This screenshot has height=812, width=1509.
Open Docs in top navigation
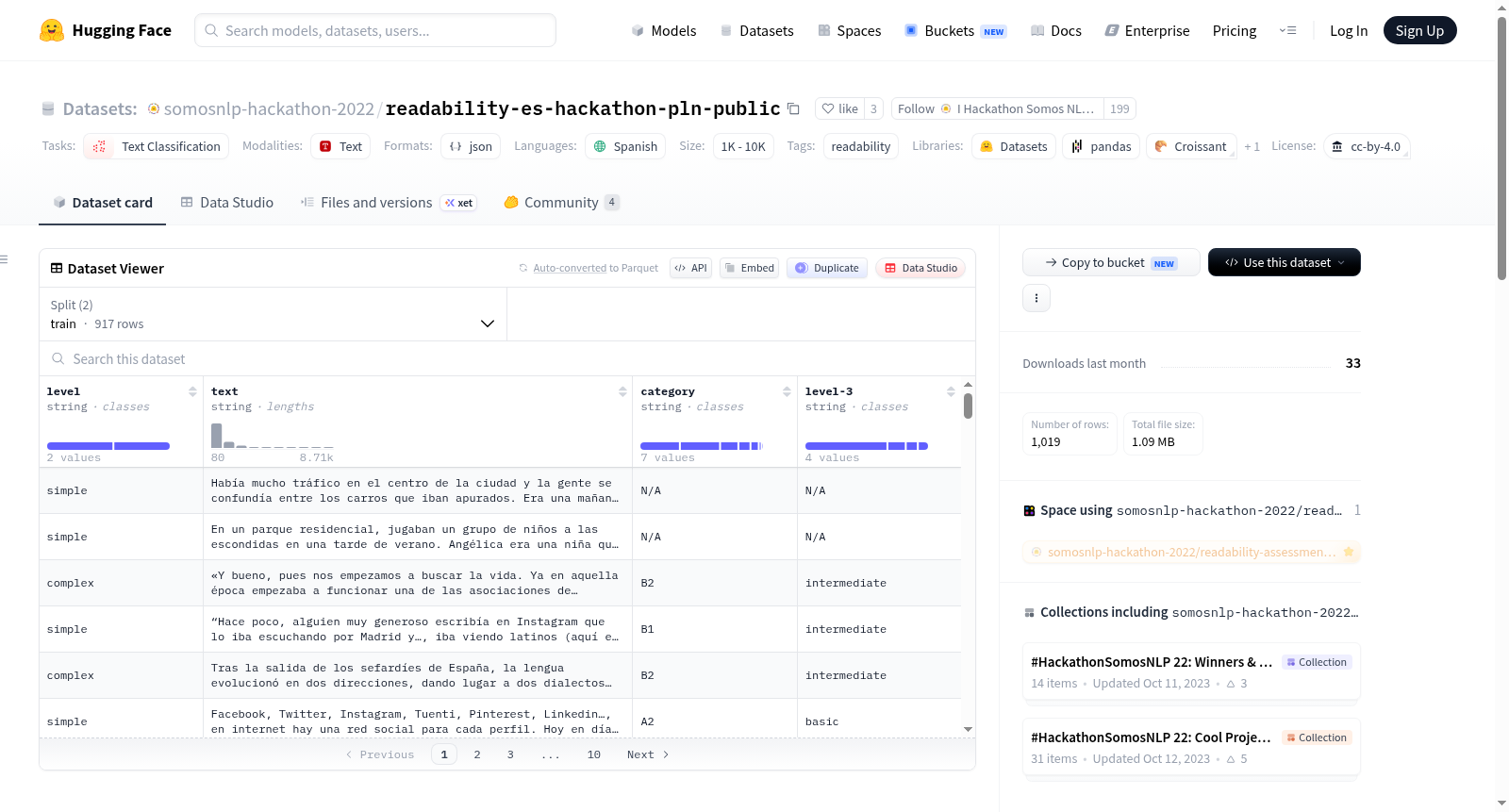[x=1055, y=30]
